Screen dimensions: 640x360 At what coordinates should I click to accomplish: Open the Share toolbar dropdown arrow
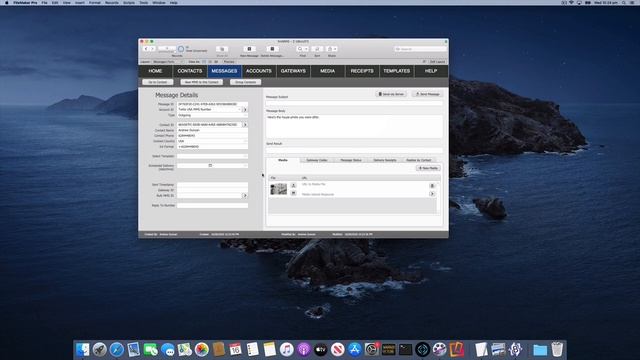coord(336,49)
